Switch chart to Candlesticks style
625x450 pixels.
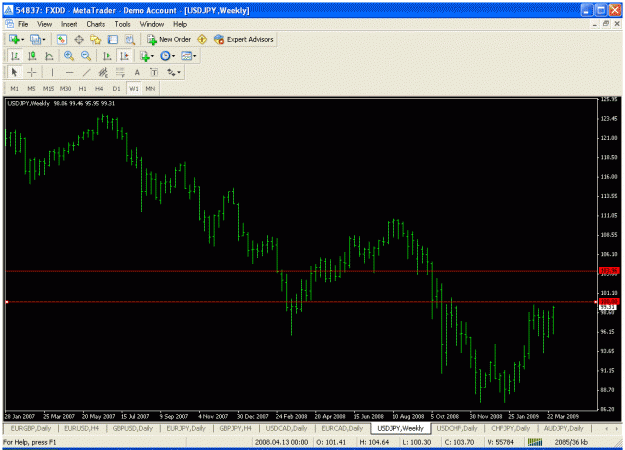point(32,56)
